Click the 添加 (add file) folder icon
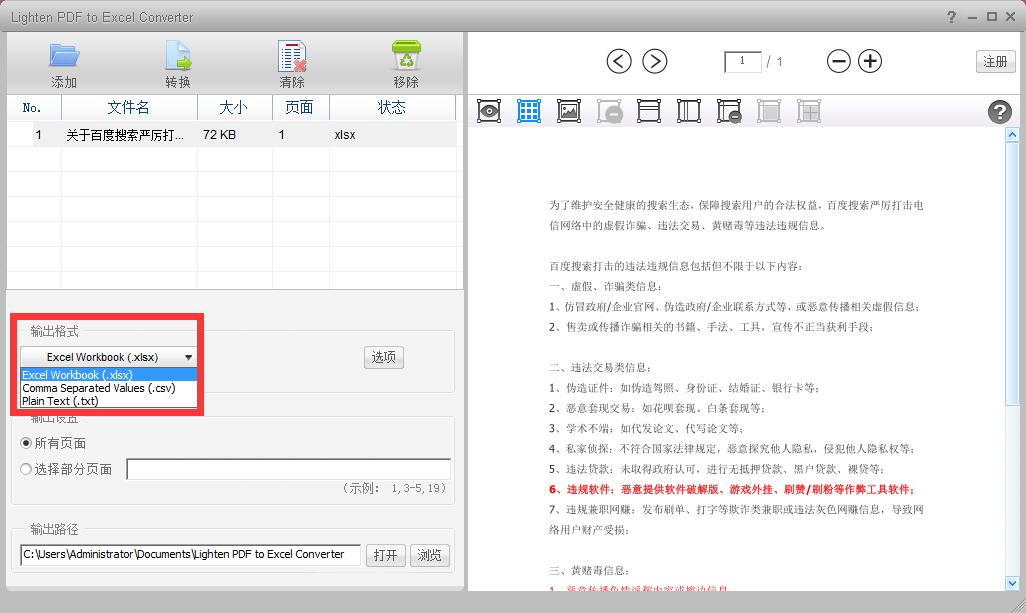The height and width of the screenshot is (613, 1026). [x=64, y=56]
